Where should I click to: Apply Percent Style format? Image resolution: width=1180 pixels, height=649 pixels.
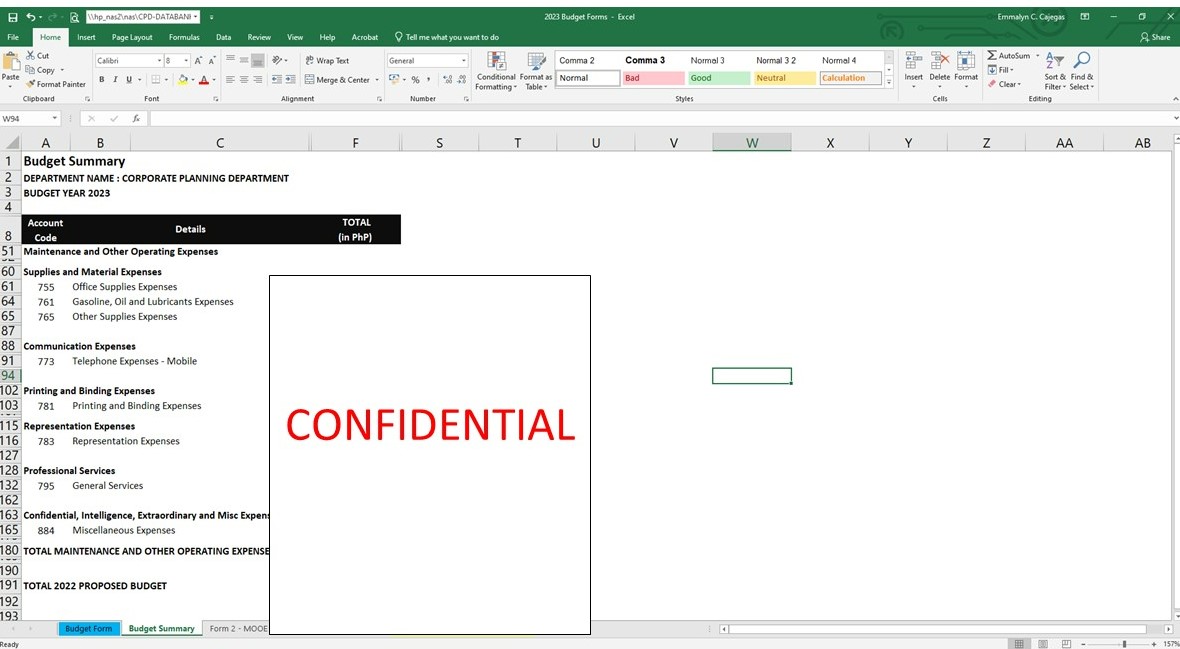pos(415,80)
